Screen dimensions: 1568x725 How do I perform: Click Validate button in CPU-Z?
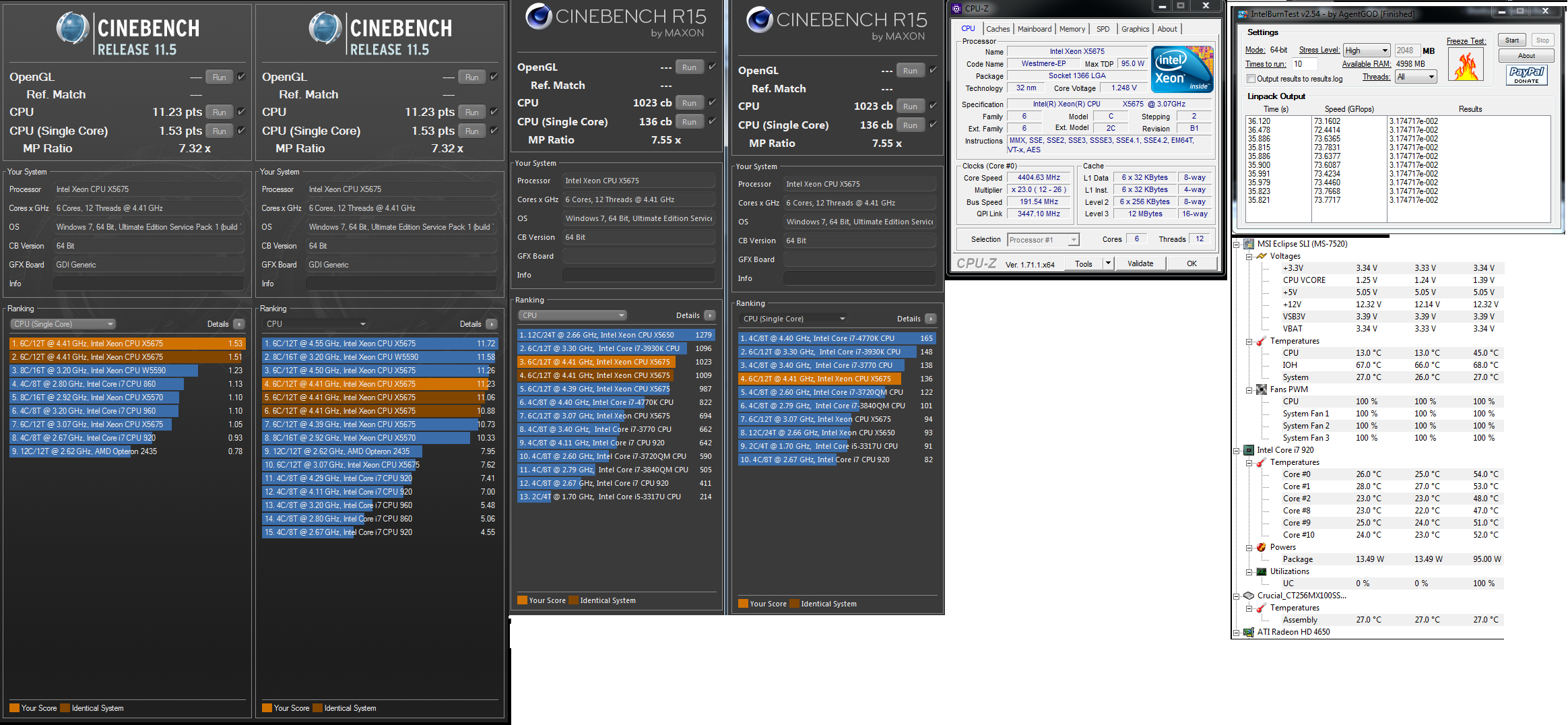[1140, 263]
